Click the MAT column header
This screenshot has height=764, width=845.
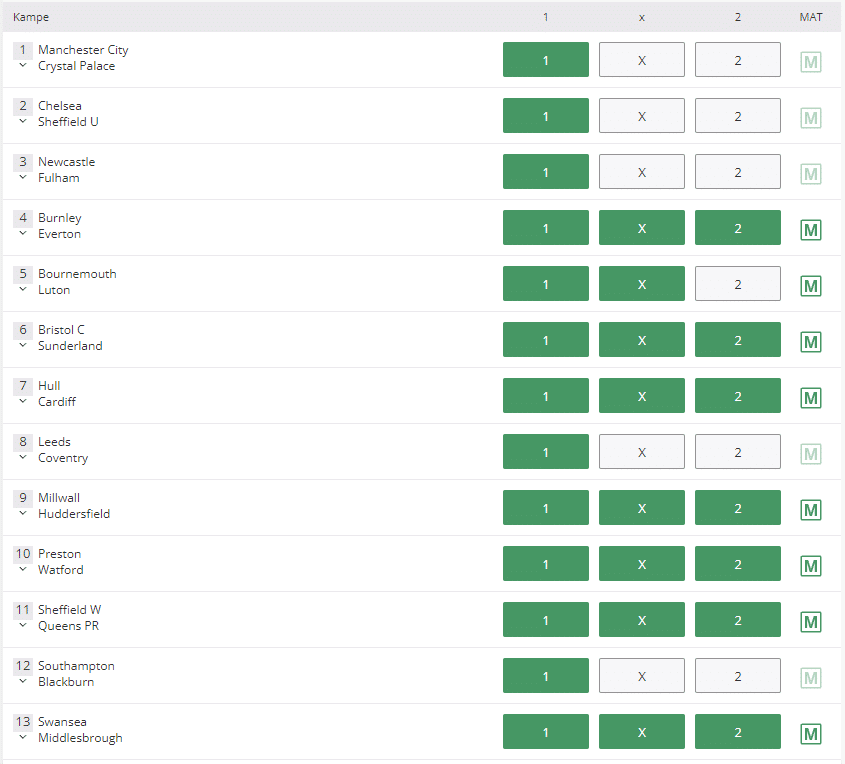(x=811, y=17)
